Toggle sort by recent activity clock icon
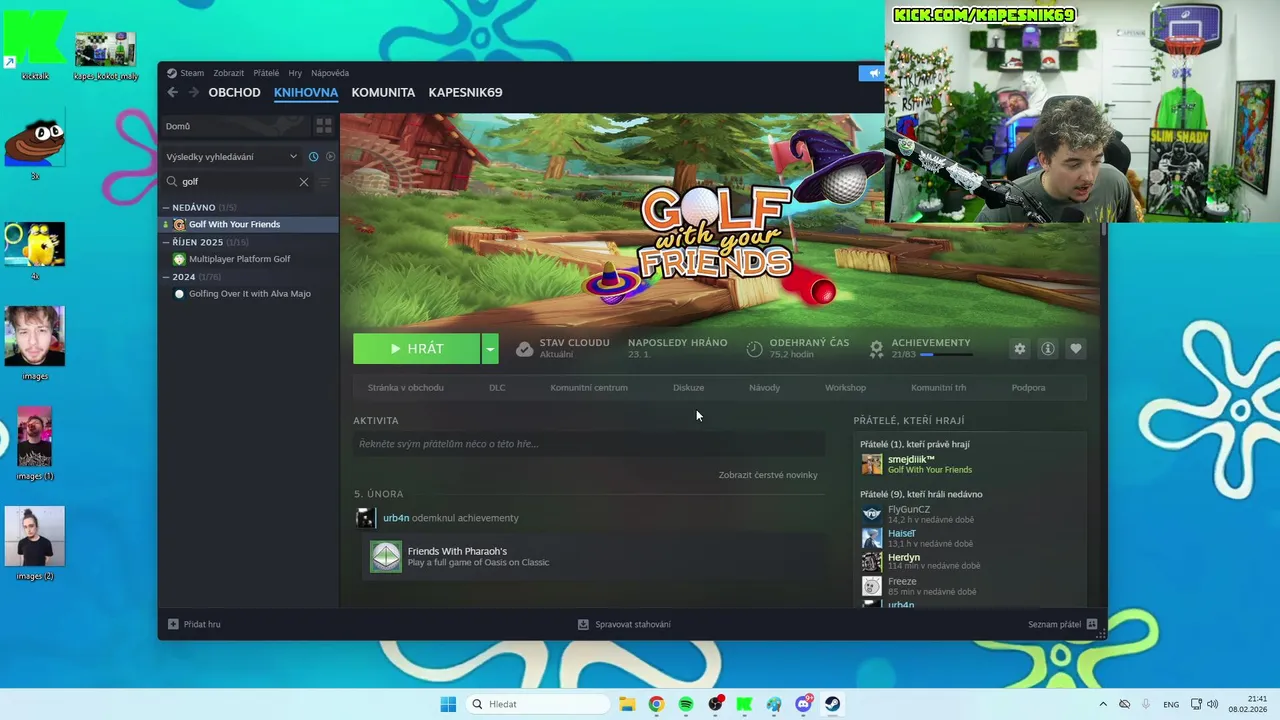This screenshot has width=1280, height=720. [x=313, y=157]
